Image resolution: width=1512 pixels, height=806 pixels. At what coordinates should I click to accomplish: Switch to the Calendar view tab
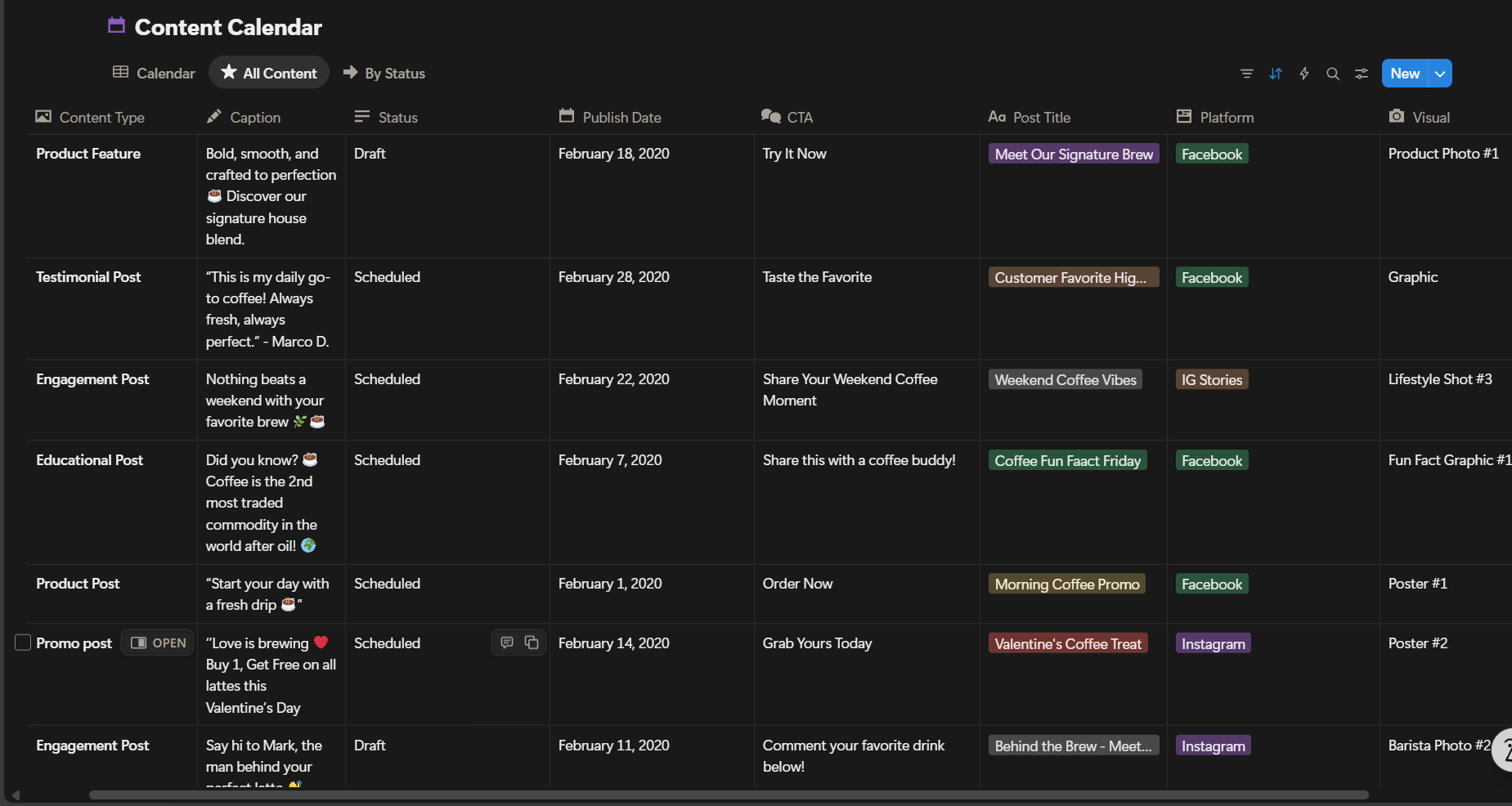pos(155,74)
